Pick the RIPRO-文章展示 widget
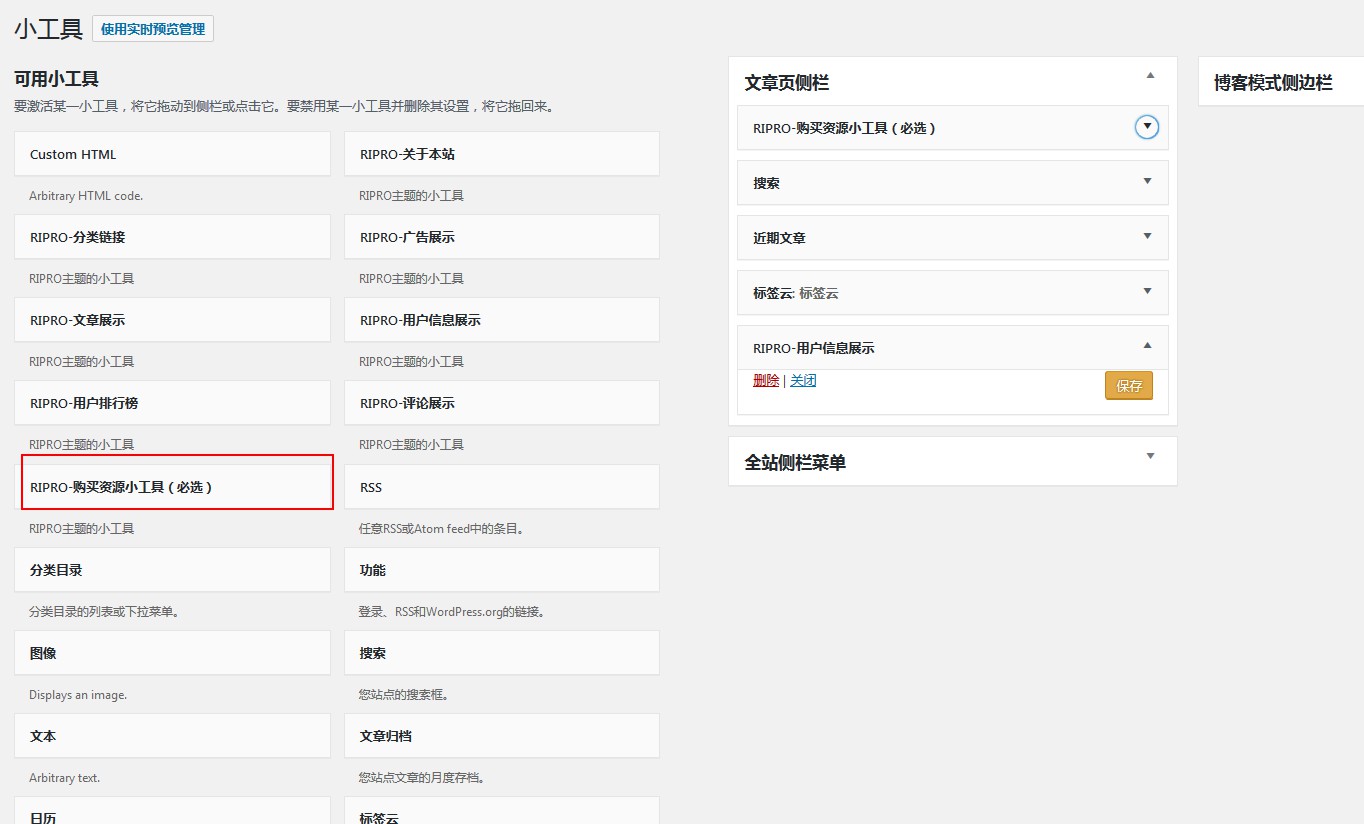 pyautogui.click(x=172, y=320)
